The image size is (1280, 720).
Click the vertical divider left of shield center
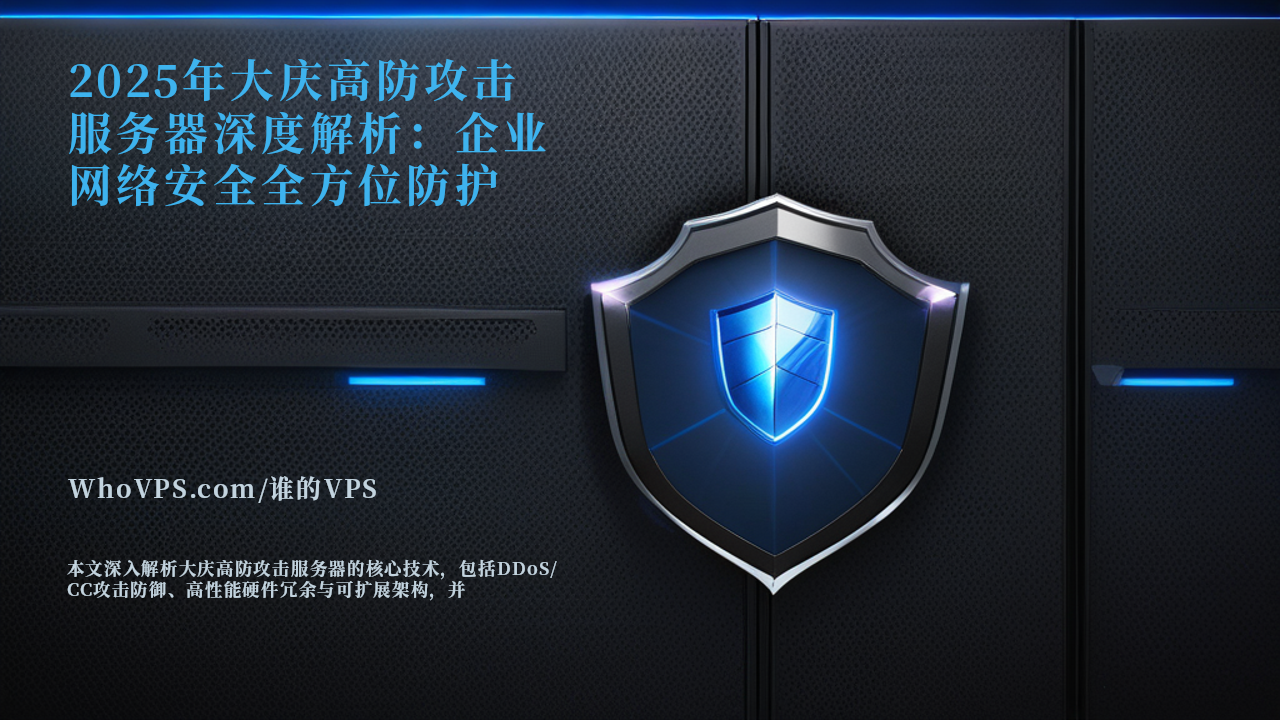click(758, 360)
